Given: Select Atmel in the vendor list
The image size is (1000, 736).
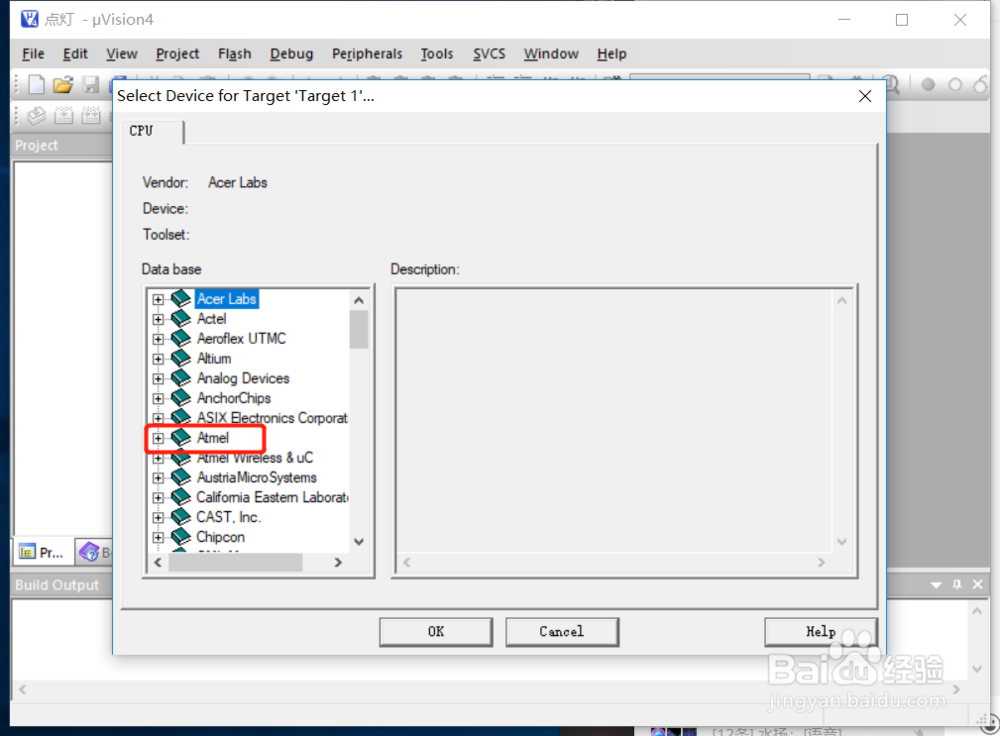Looking at the screenshot, I should (x=212, y=438).
